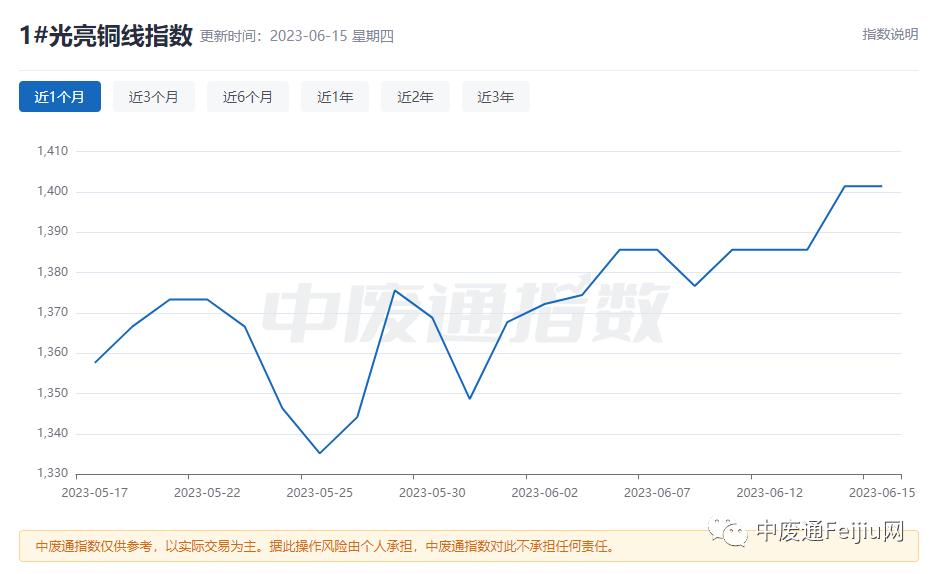This screenshot has width=935, height=574.
Task: Click the 1,330 y-axis value label
Action: (52, 473)
